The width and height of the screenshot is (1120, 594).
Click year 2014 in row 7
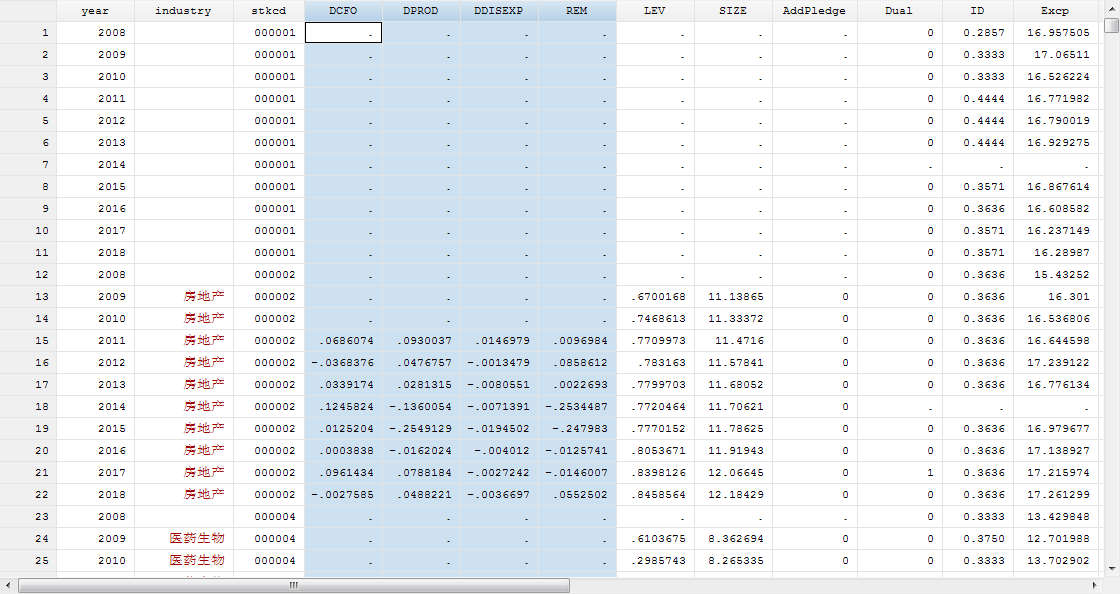[x=111, y=164]
